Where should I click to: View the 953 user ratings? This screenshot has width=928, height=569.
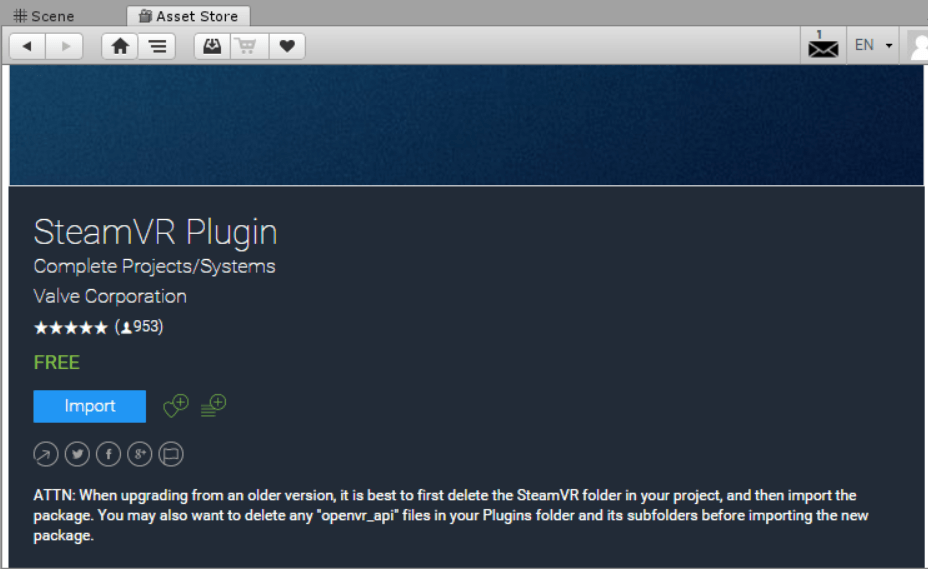tap(139, 327)
